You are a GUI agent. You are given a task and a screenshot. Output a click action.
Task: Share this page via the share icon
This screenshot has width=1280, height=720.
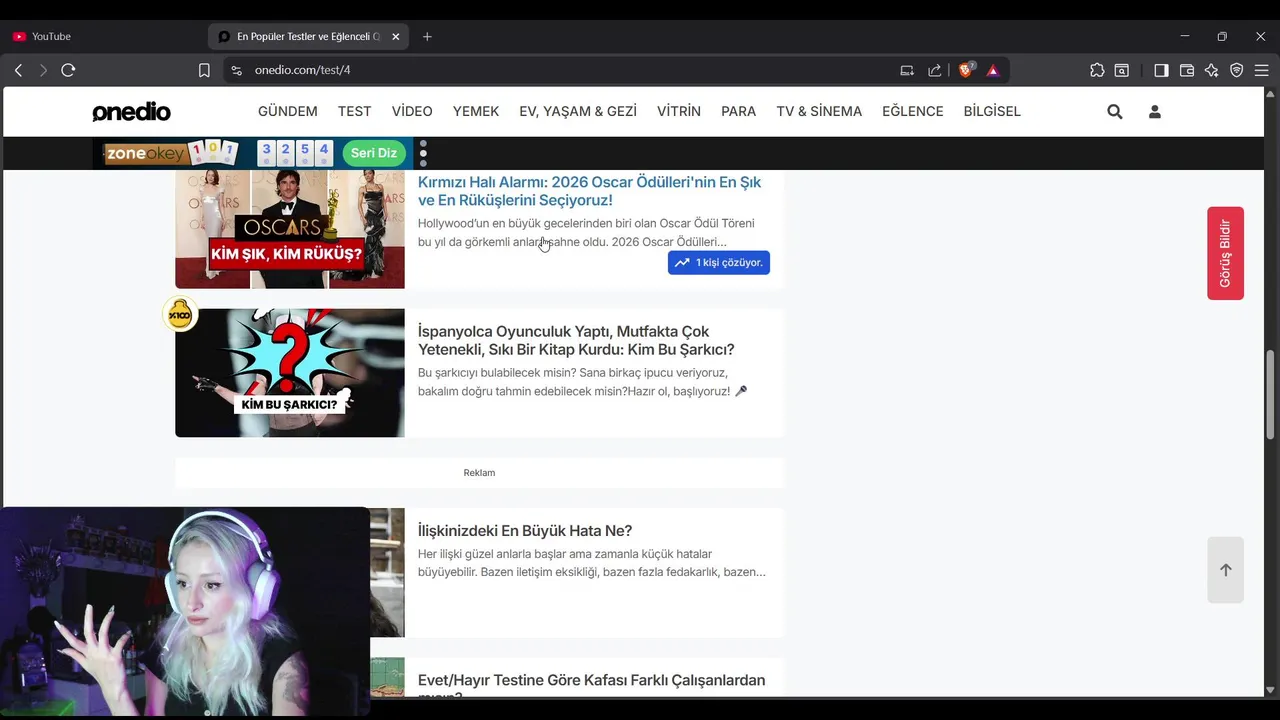pyautogui.click(x=935, y=70)
